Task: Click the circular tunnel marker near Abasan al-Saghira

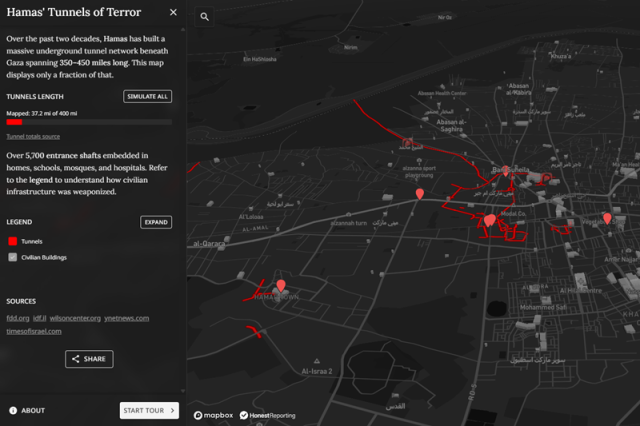Action: coord(407,143)
